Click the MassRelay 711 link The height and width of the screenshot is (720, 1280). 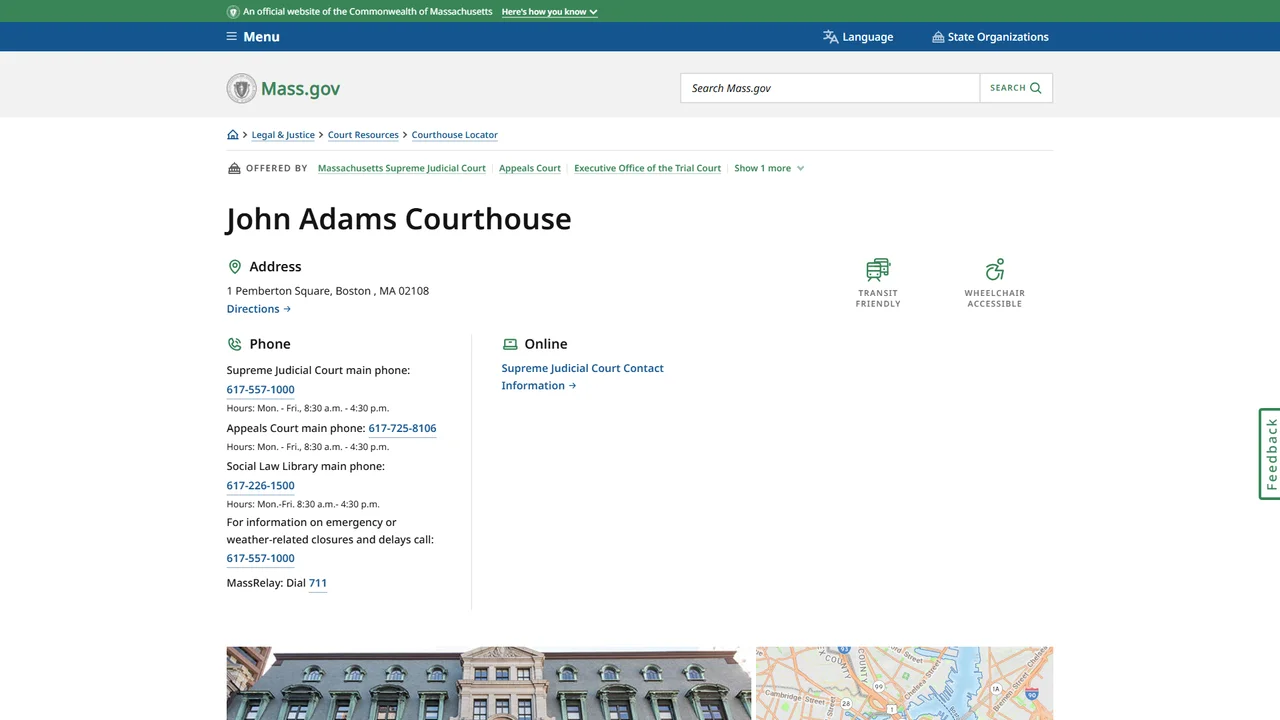click(x=318, y=583)
